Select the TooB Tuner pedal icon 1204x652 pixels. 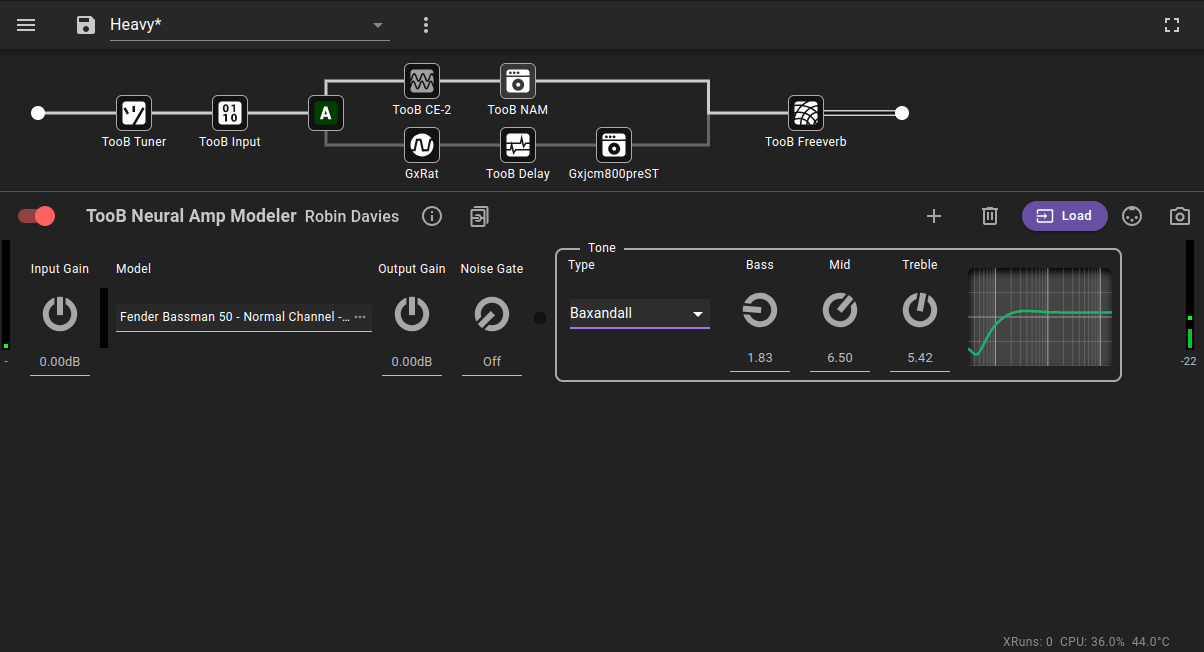pyautogui.click(x=134, y=113)
